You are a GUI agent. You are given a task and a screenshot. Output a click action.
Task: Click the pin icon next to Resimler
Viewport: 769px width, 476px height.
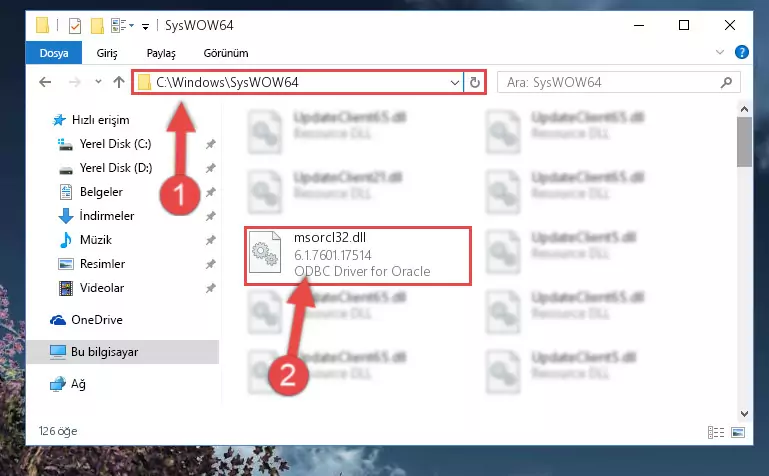[210, 264]
